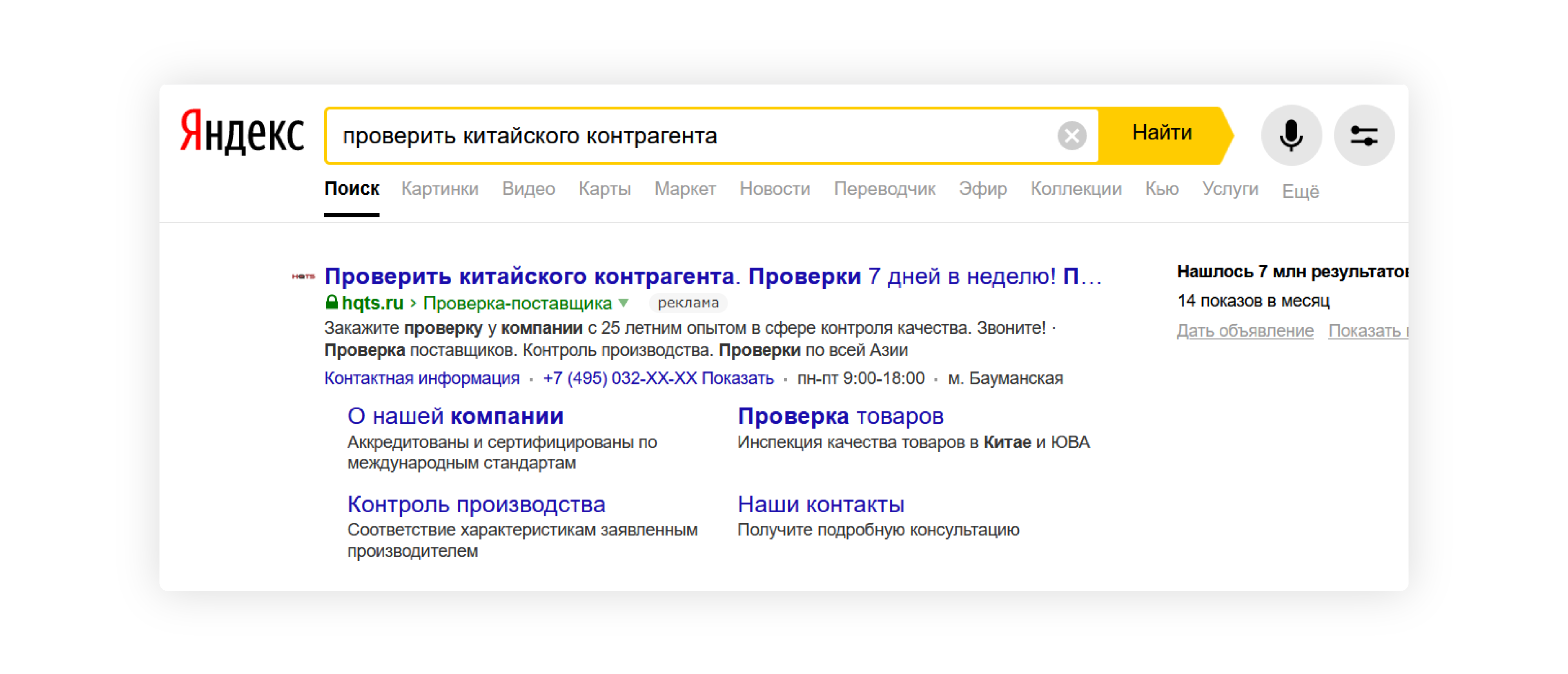This screenshot has width=1568, height=674.
Task: Show the hidden phone number via Показать
Action: 737,378
